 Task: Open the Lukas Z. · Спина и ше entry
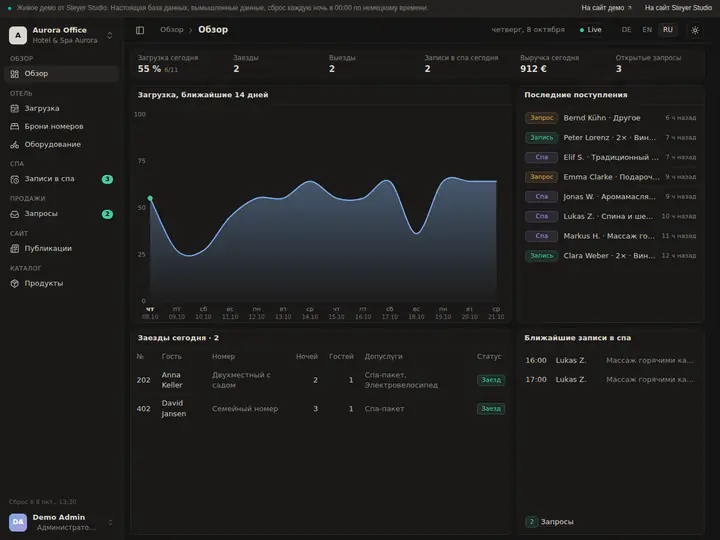[611, 216]
